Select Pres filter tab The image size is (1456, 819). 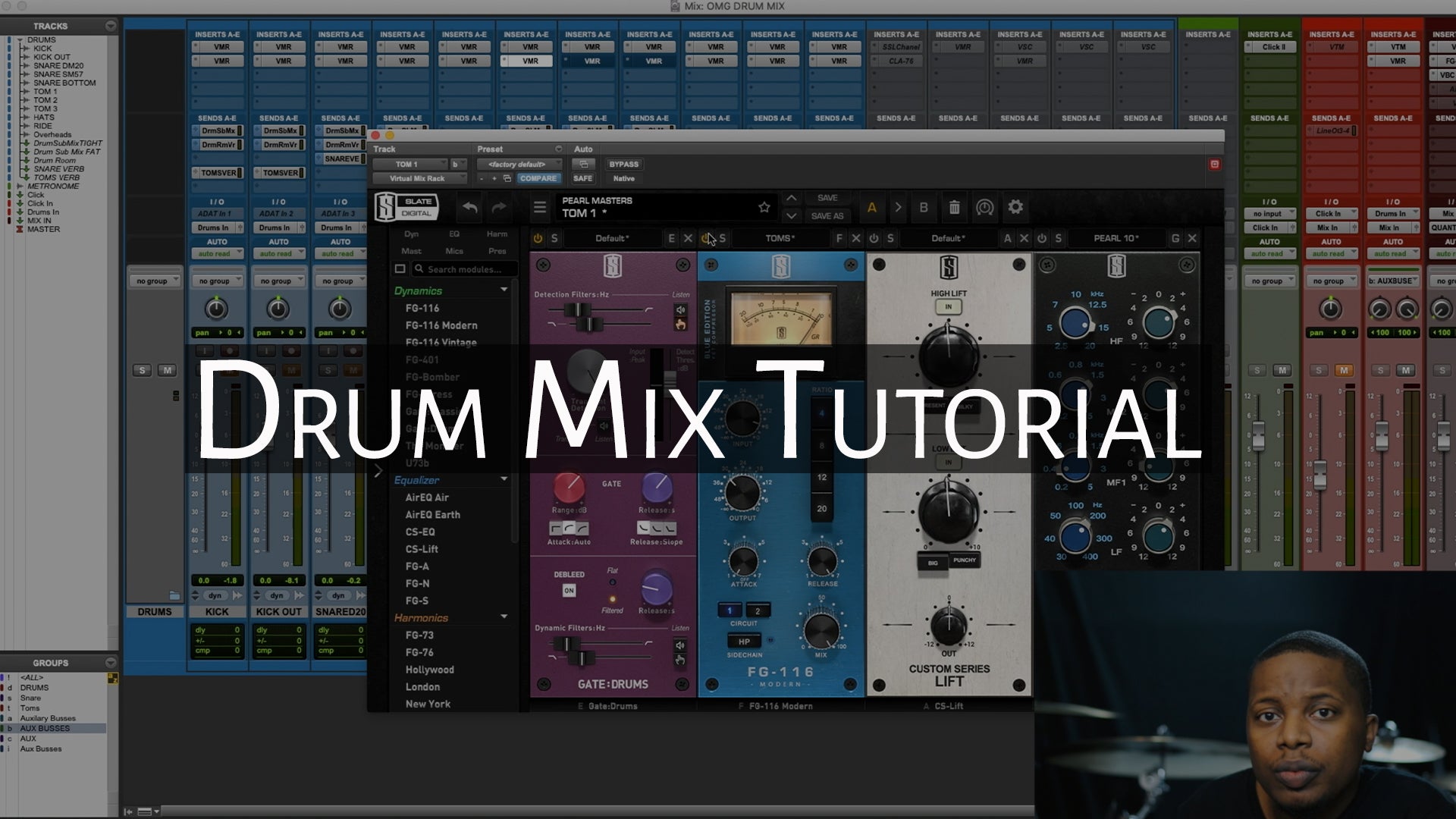click(497, 251)
